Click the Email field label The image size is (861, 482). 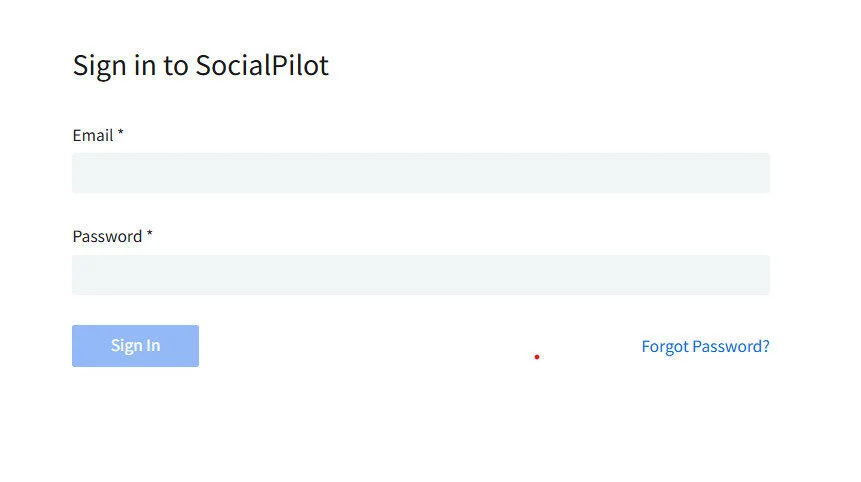(x=93, y=135)
